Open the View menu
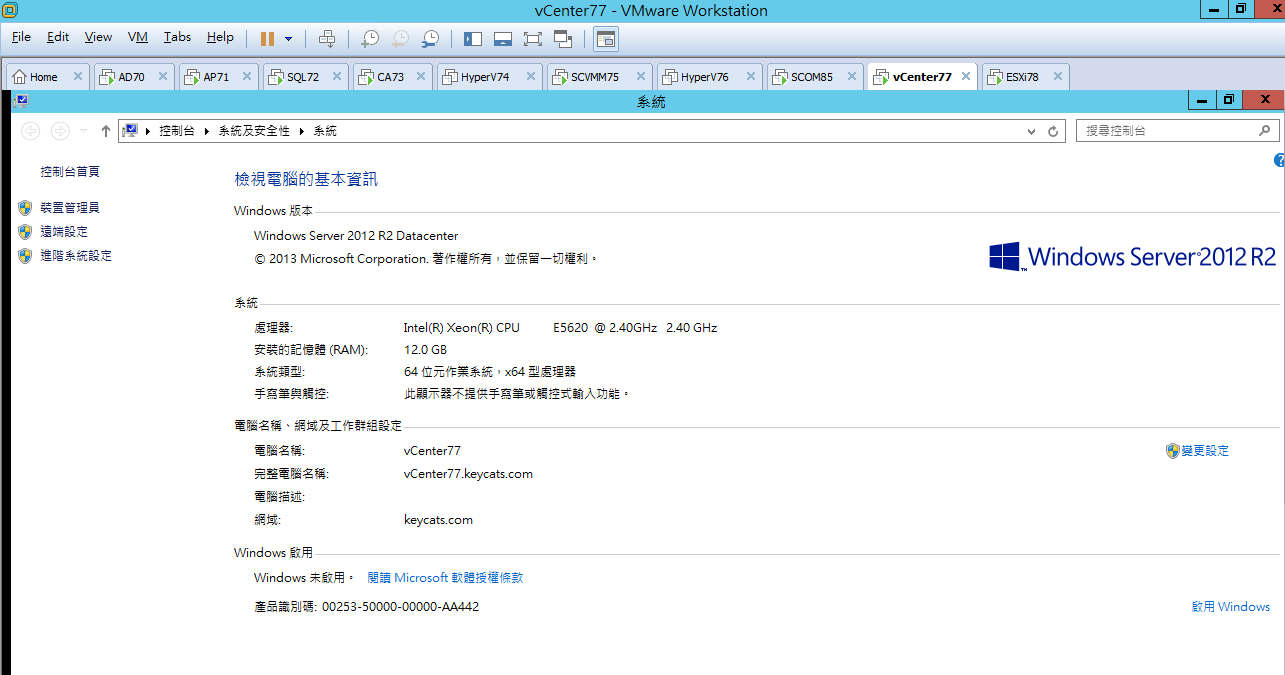1285x675 pixels. 98,37
